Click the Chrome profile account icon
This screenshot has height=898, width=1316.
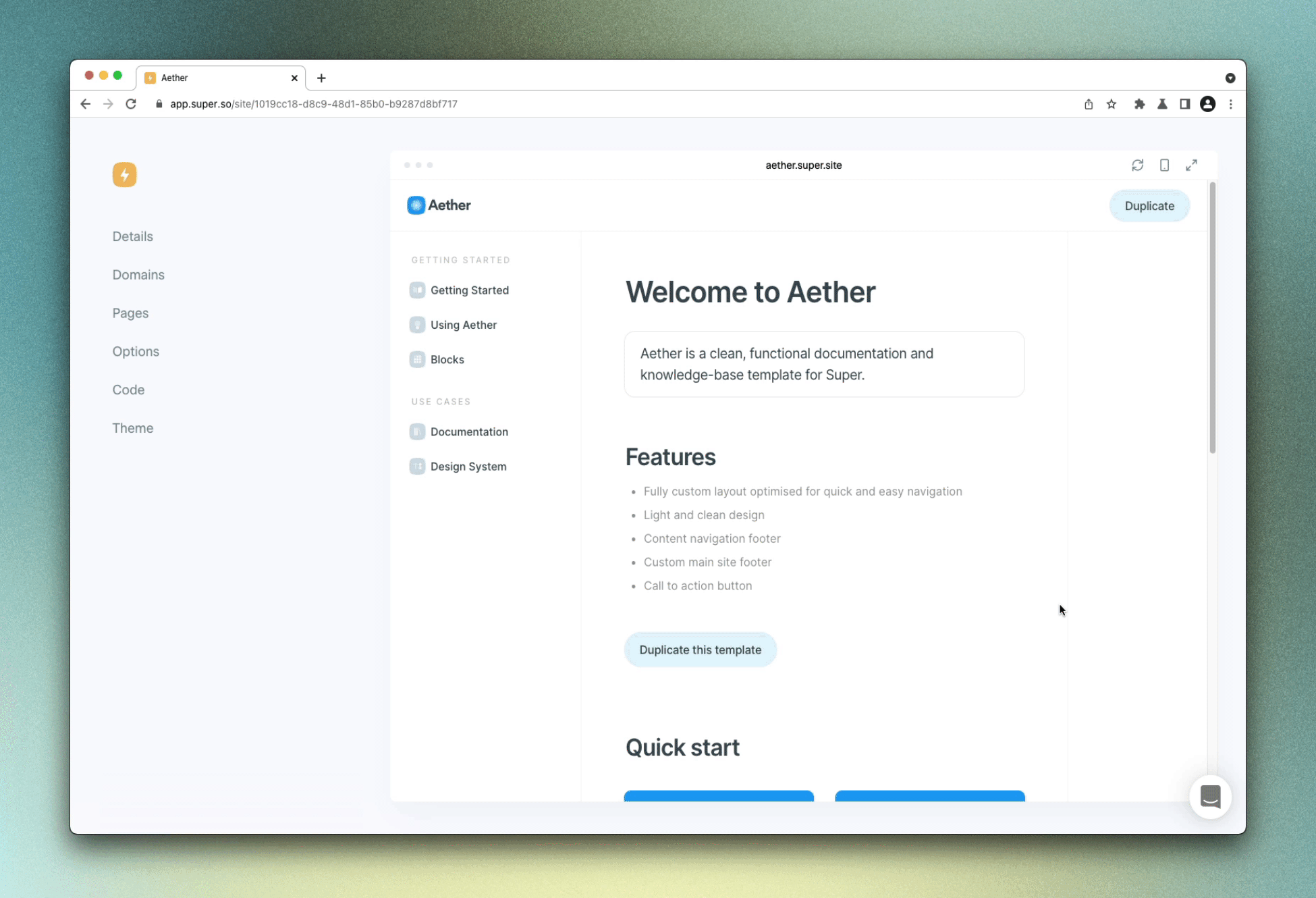point(1207,104)
